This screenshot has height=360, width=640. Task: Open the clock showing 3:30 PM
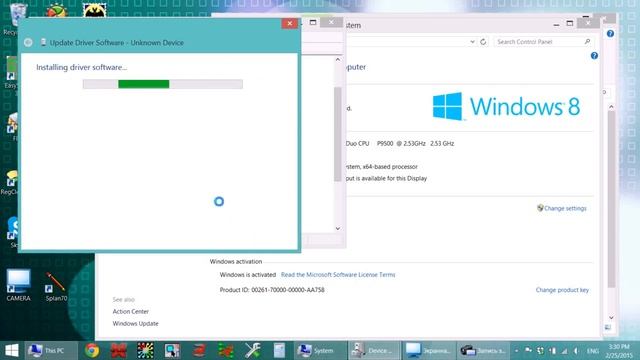click(x=619, y=351)
